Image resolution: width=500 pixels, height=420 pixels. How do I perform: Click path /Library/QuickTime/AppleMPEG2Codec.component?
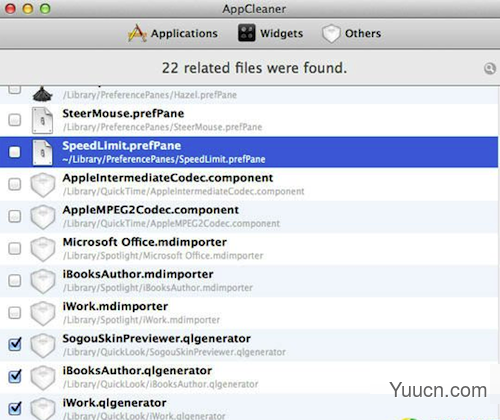pos(171,224)
